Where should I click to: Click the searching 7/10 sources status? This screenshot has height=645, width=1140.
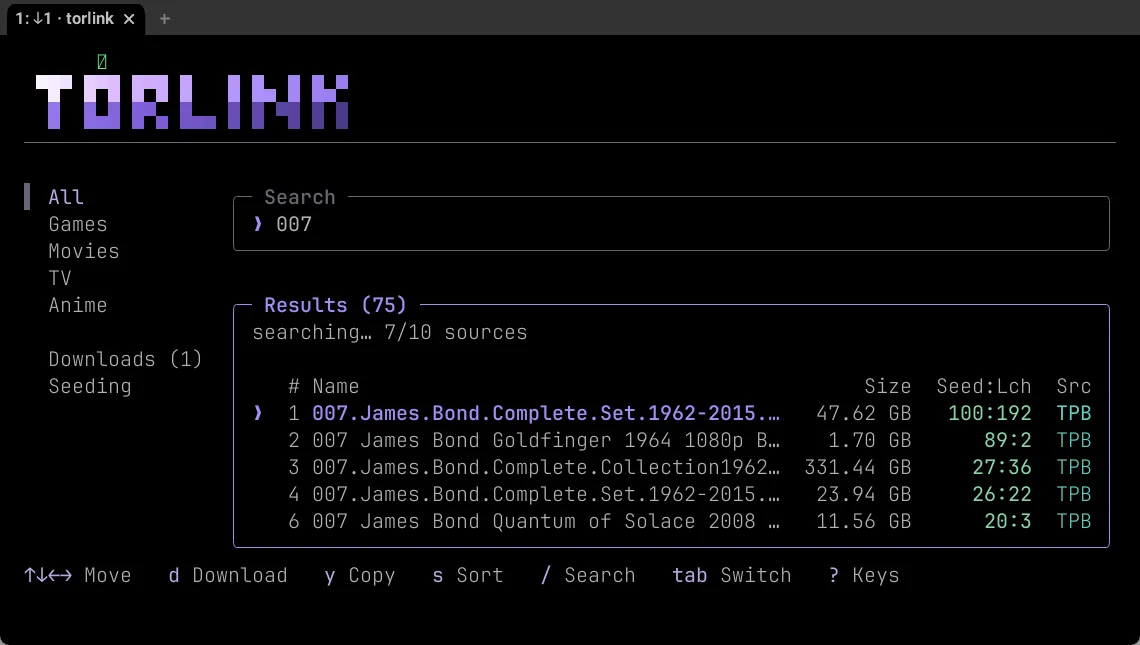390,332
